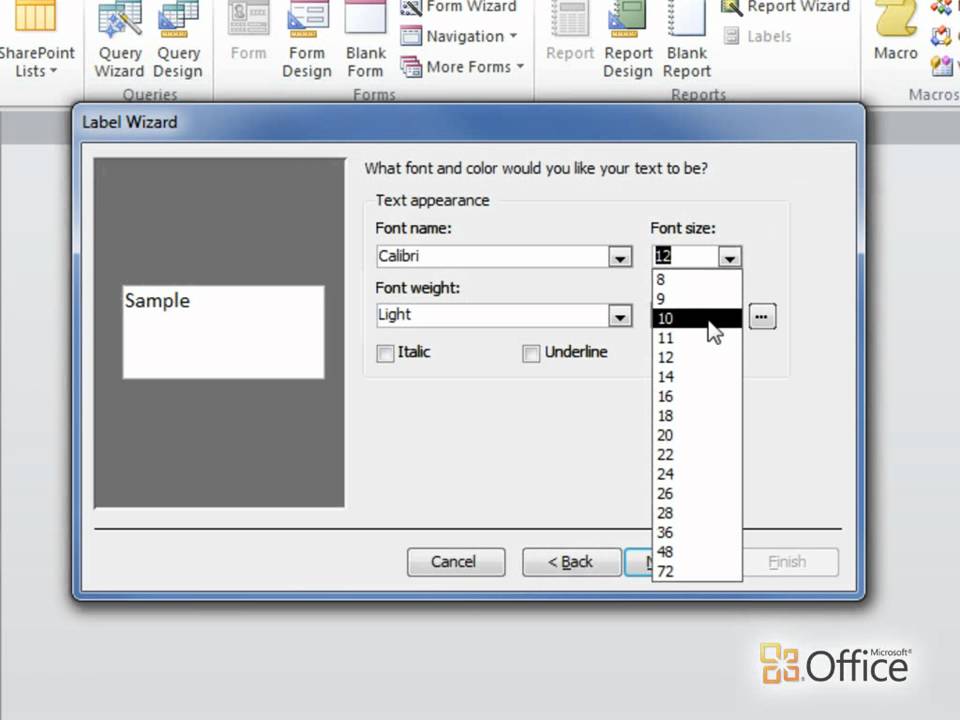
Task: Click the Calibri font name field
Action: click(x=492, y=257)
